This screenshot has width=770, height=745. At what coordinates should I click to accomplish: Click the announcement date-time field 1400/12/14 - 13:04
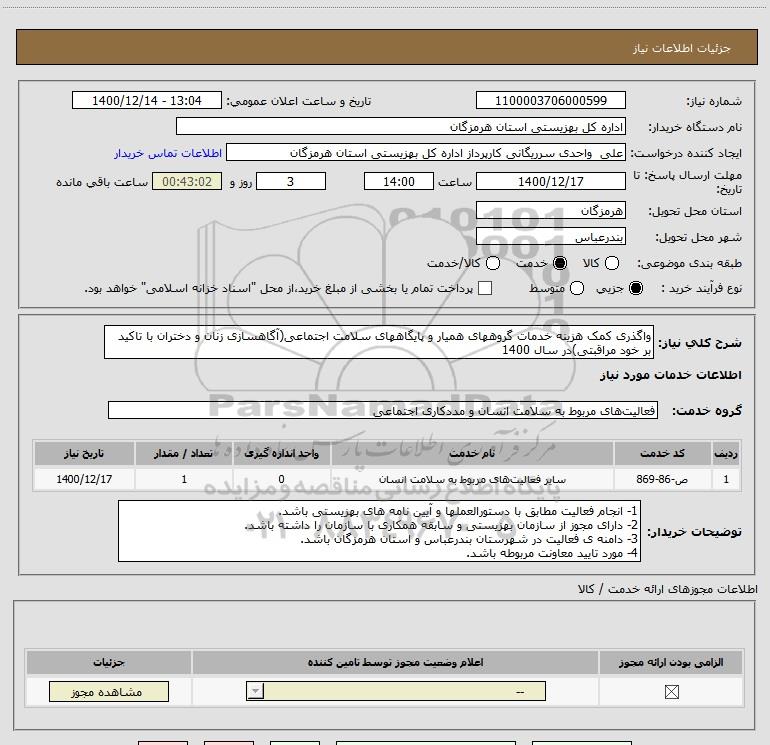[147, 101]
